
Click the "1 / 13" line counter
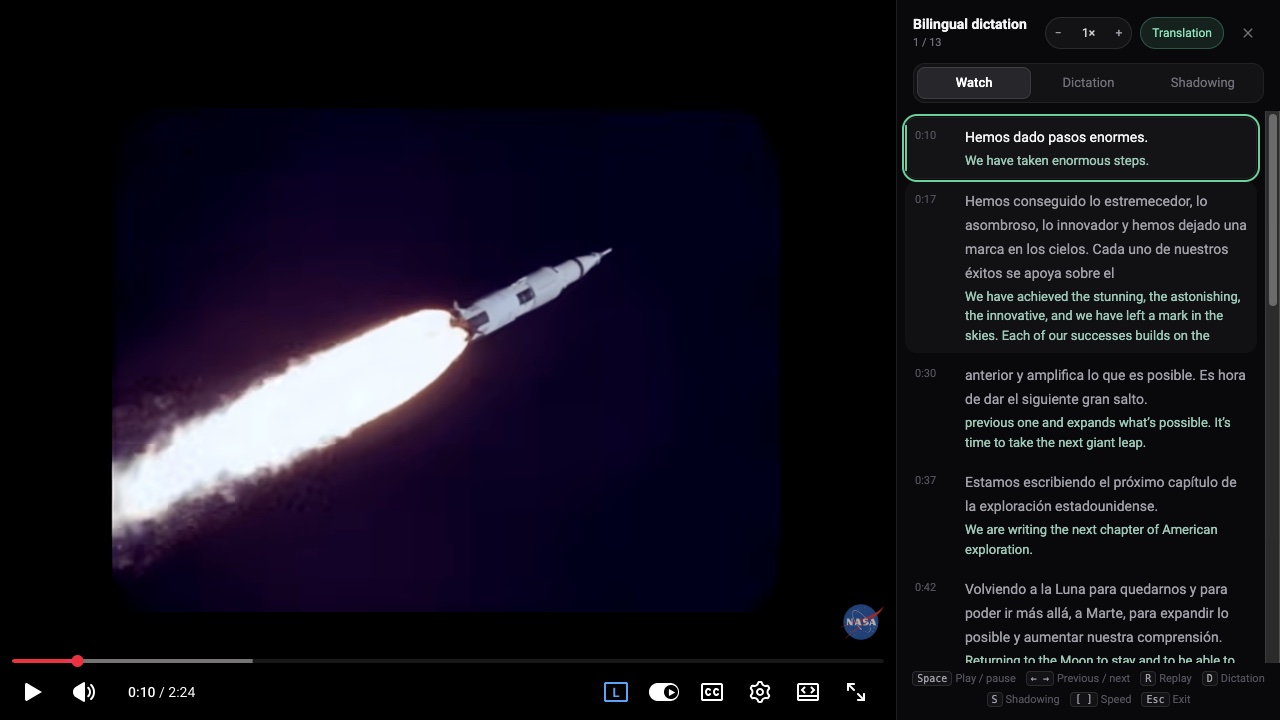(927, 43)
